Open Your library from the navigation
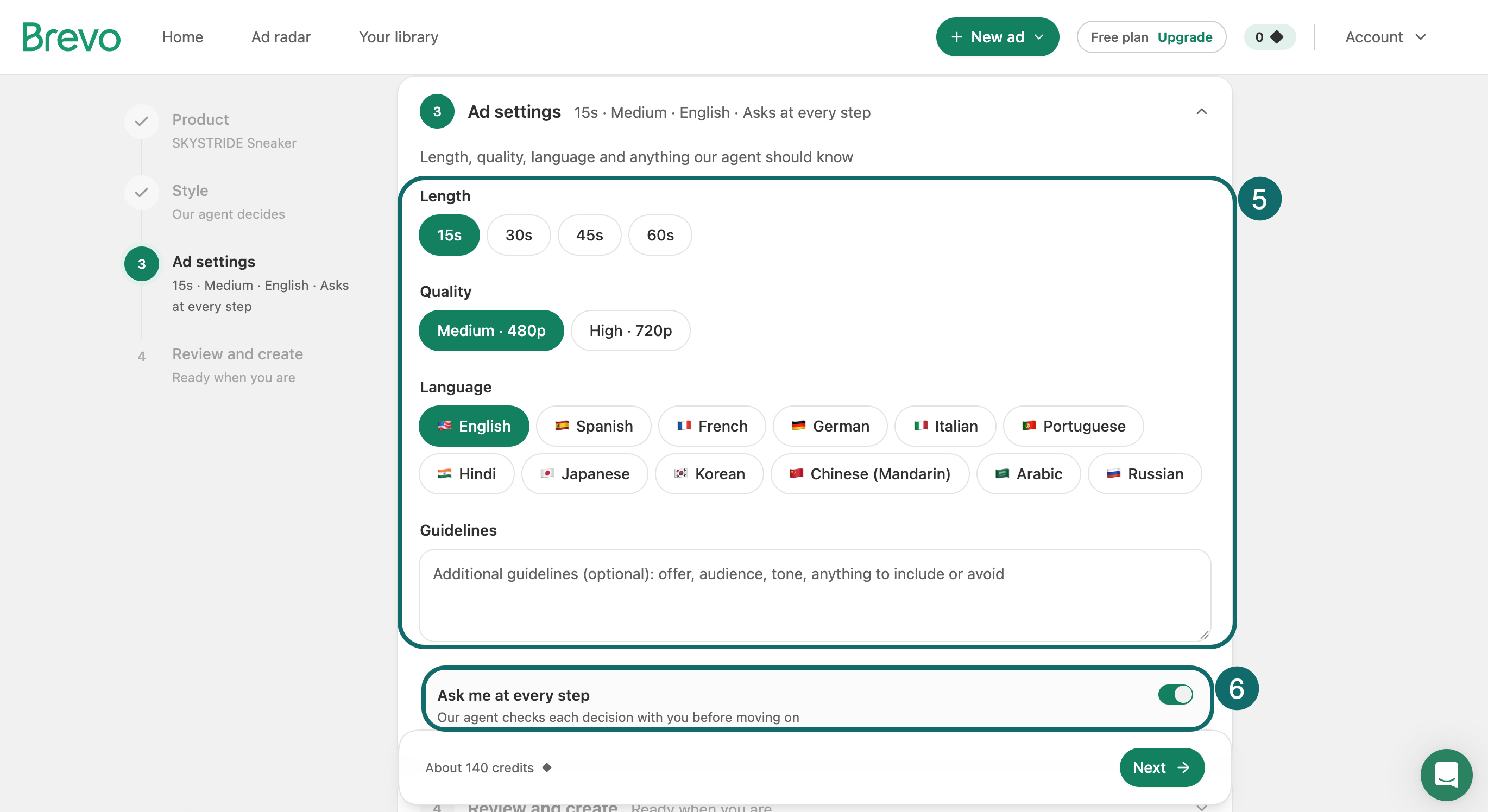Screen dimensions: 1488x812 click(399, 37)
